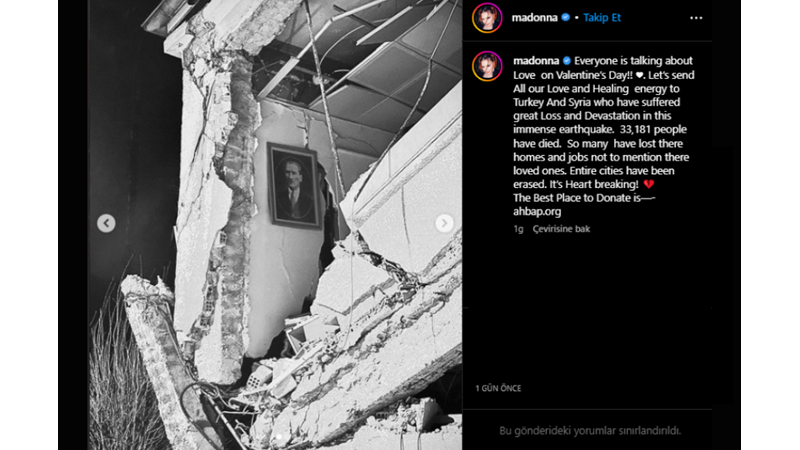Advance to the next photo in carousel
This screenshot has height=450, width=800.
coord(444,223)
